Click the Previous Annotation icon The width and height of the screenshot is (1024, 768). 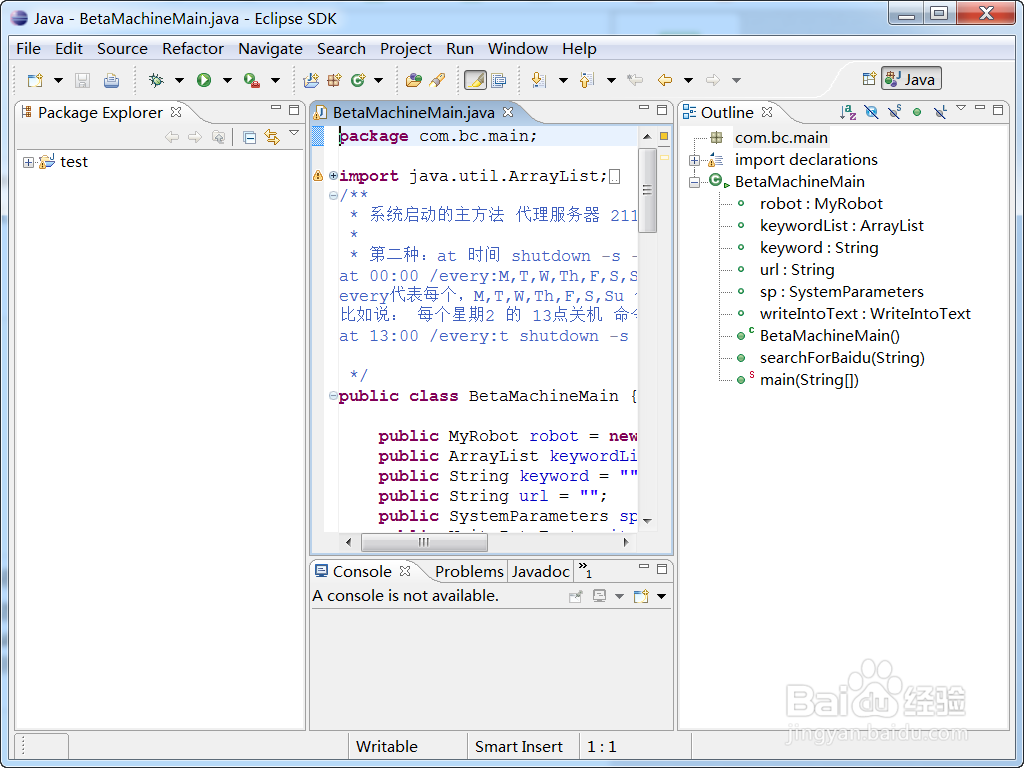point(587,80)
